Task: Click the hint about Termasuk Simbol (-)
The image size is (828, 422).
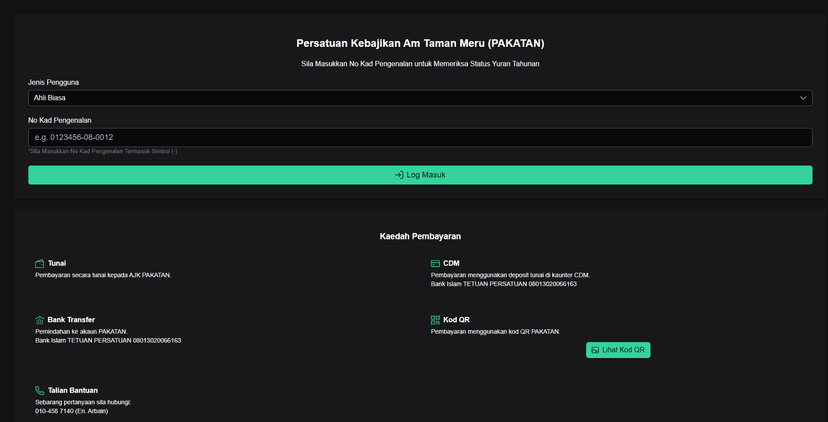Action: point(103,151)
